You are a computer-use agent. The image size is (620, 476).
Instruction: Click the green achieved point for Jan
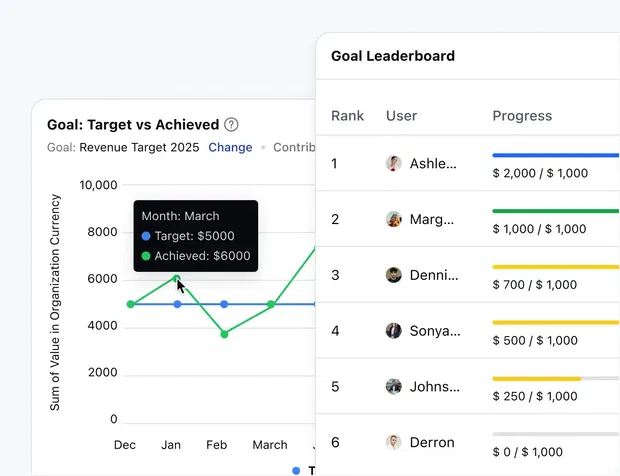(x=177, y=278)
